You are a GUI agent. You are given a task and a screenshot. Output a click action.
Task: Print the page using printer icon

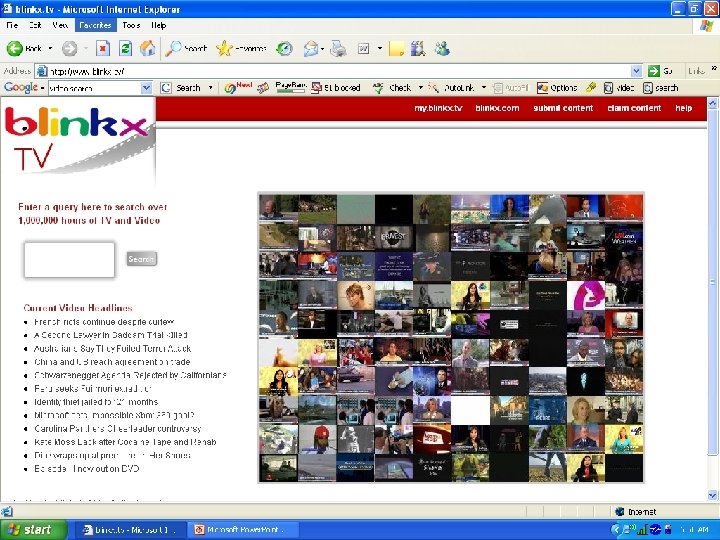tap(338, 48)
